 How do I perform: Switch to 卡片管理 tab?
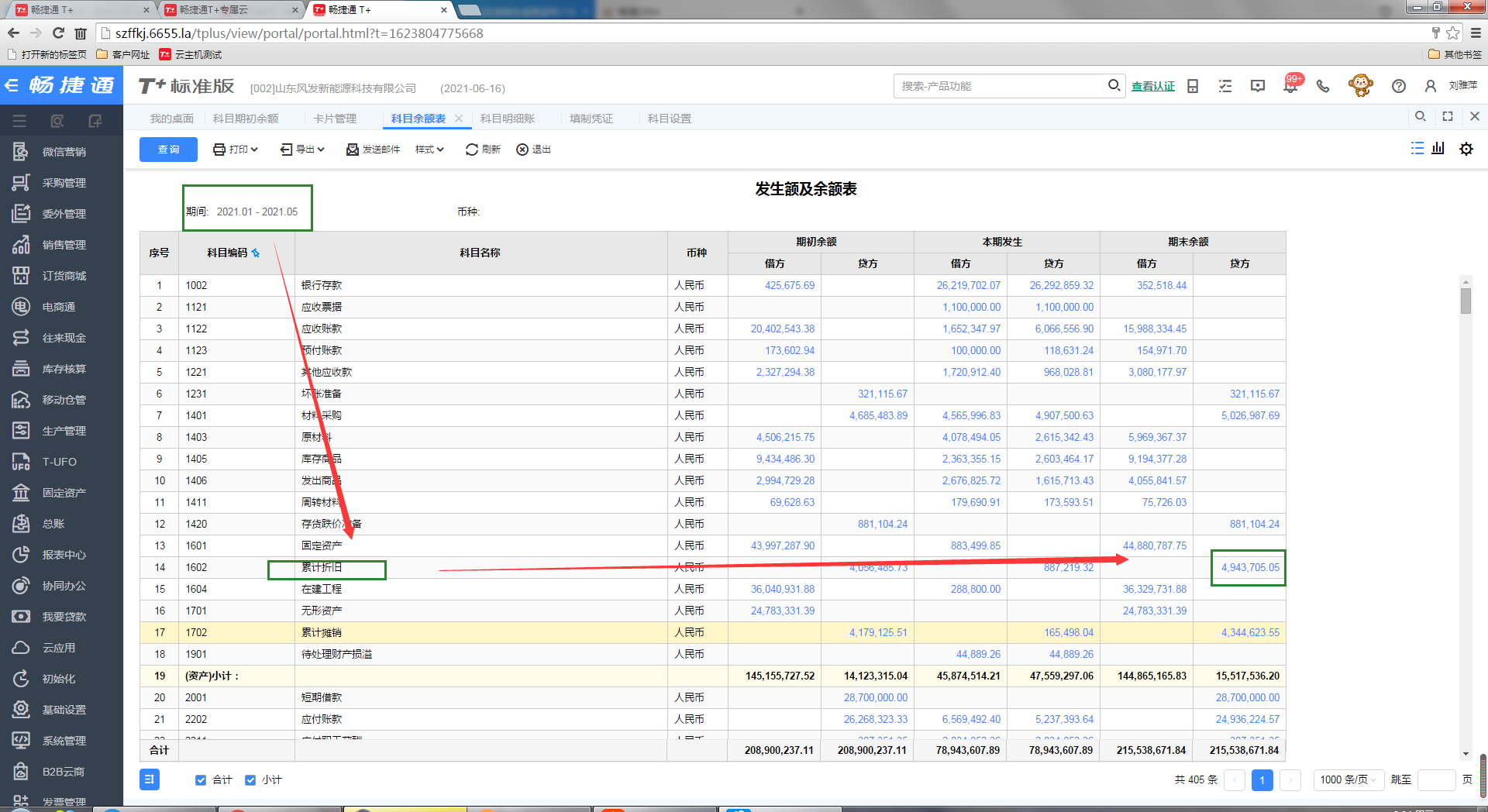335,119
